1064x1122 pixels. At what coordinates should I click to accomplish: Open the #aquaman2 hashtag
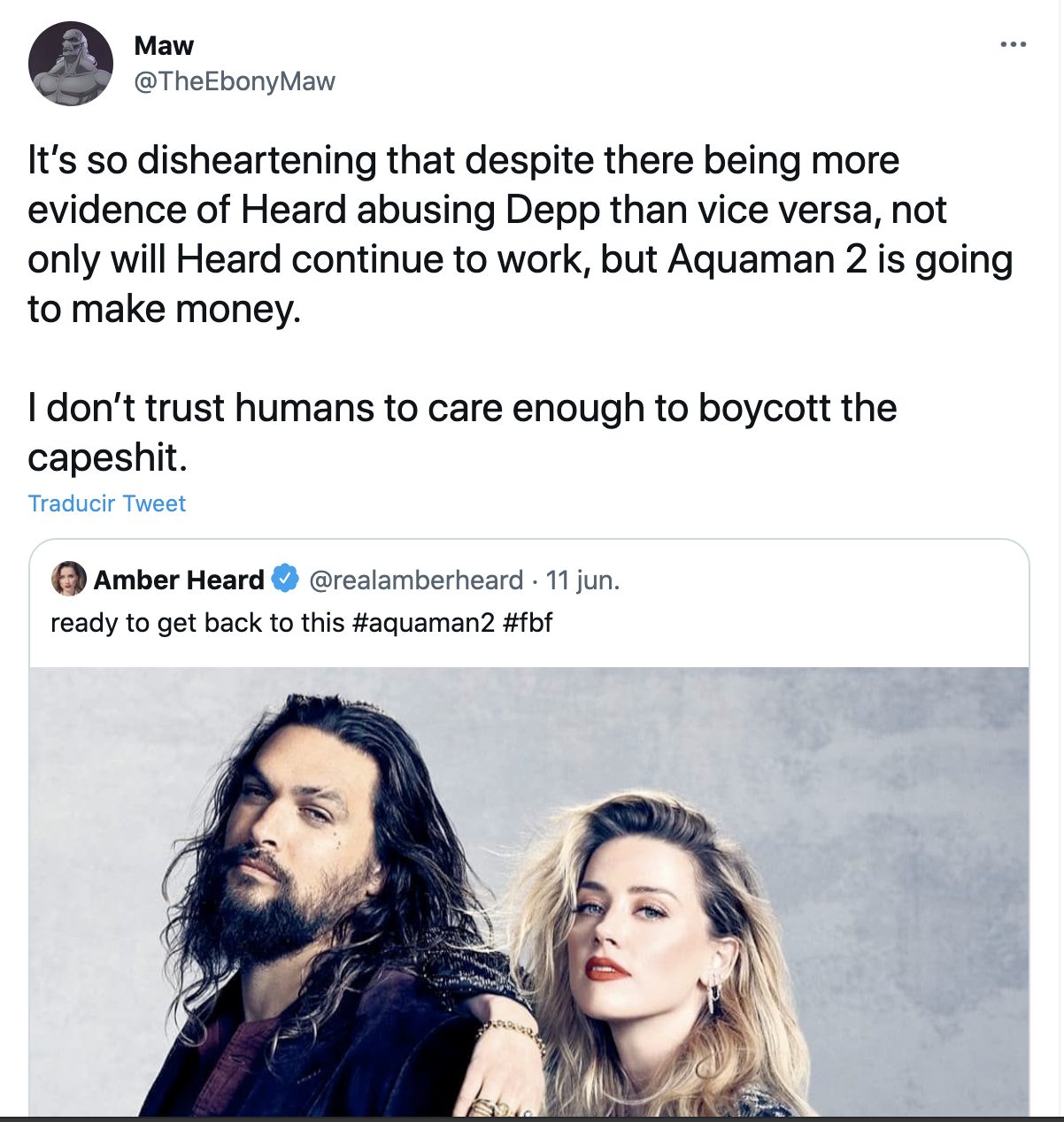click(x=423, y=623)
